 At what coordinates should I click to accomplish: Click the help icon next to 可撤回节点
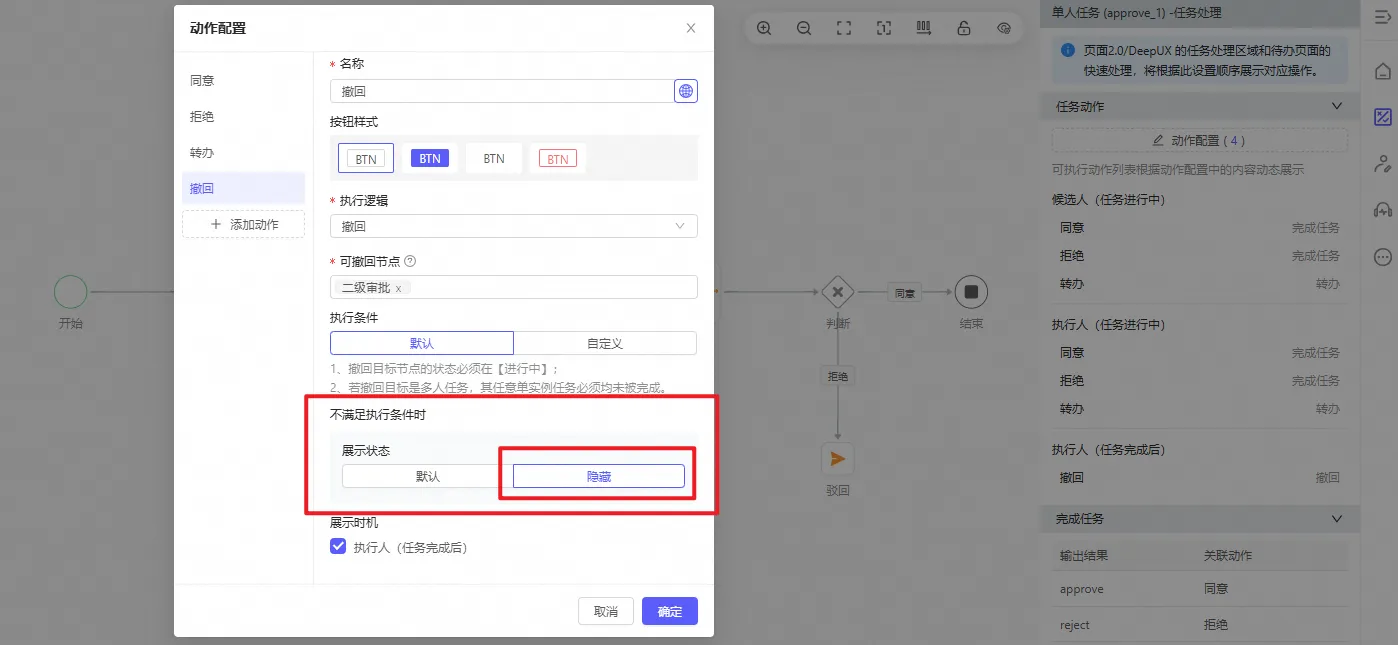click(x=409, y=261)
